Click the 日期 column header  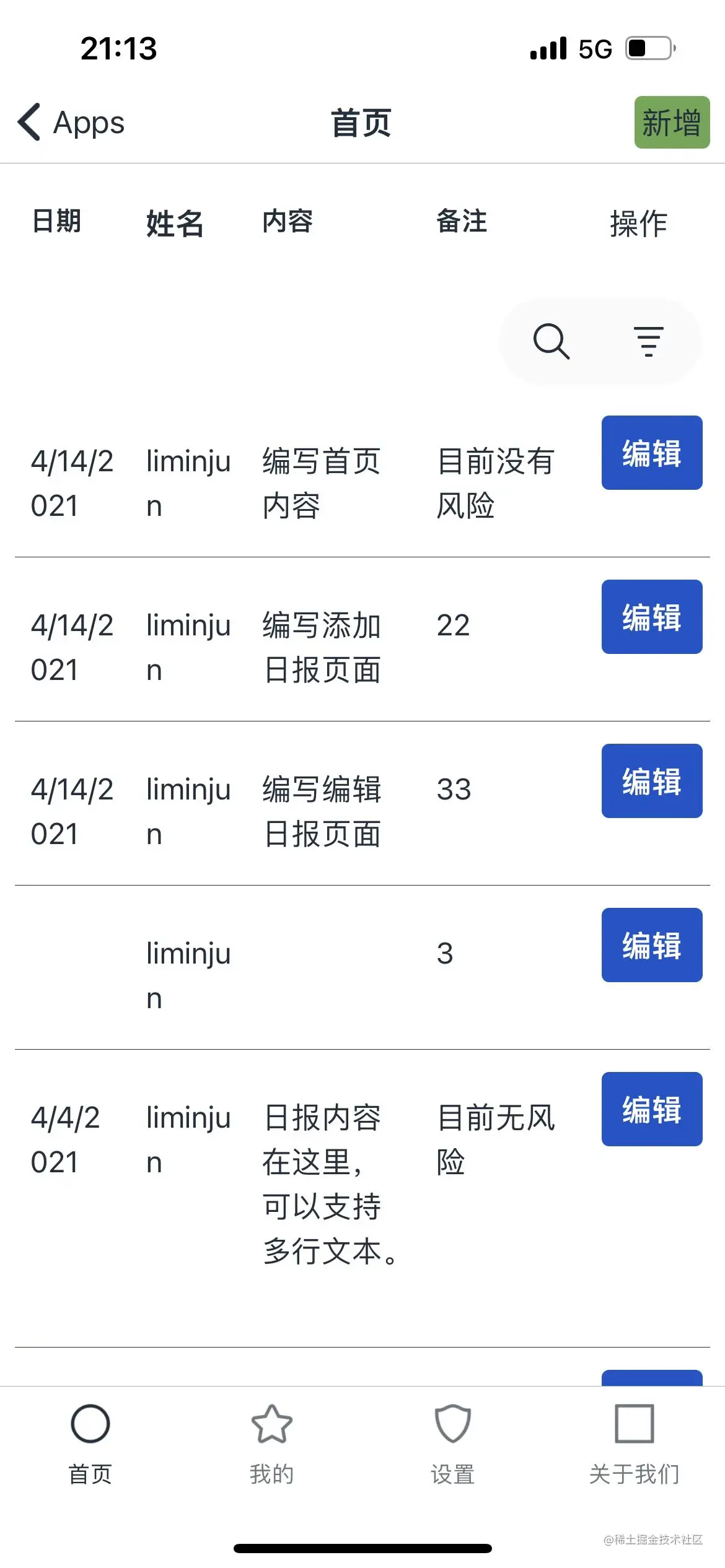pos(56,221)
